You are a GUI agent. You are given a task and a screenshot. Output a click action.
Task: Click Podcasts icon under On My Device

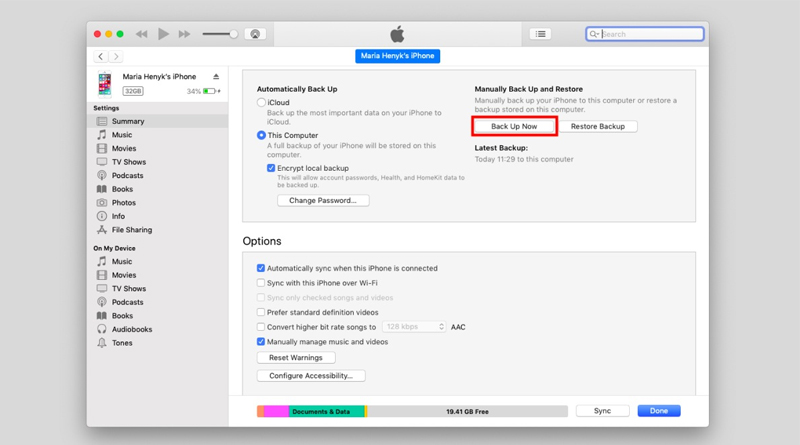coord(102,302)
